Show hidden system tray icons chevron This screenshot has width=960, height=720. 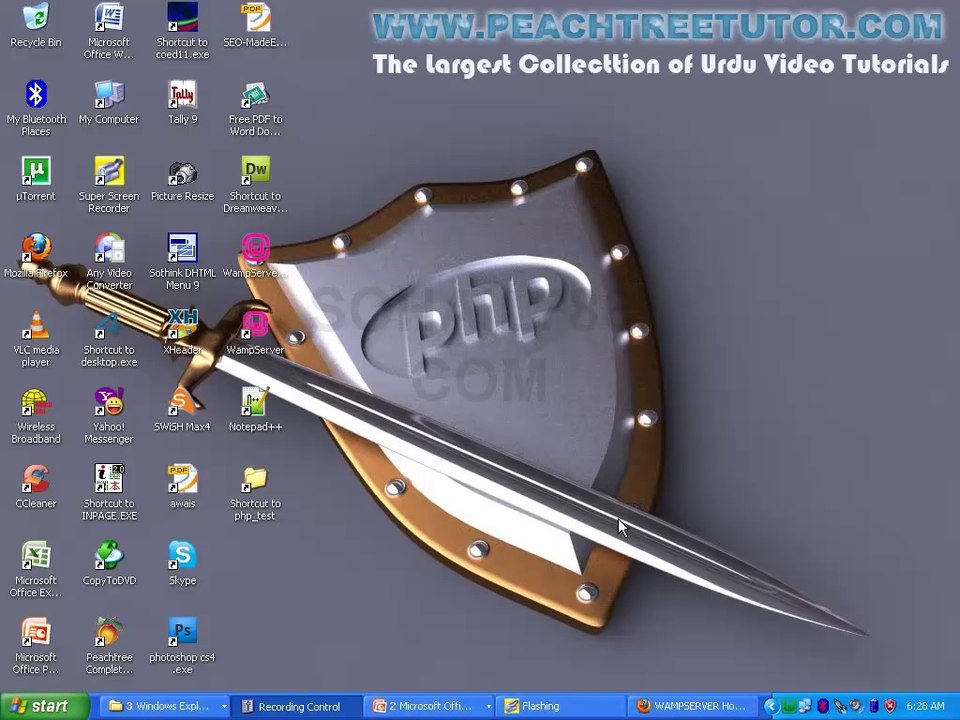[x=771, y=707]
